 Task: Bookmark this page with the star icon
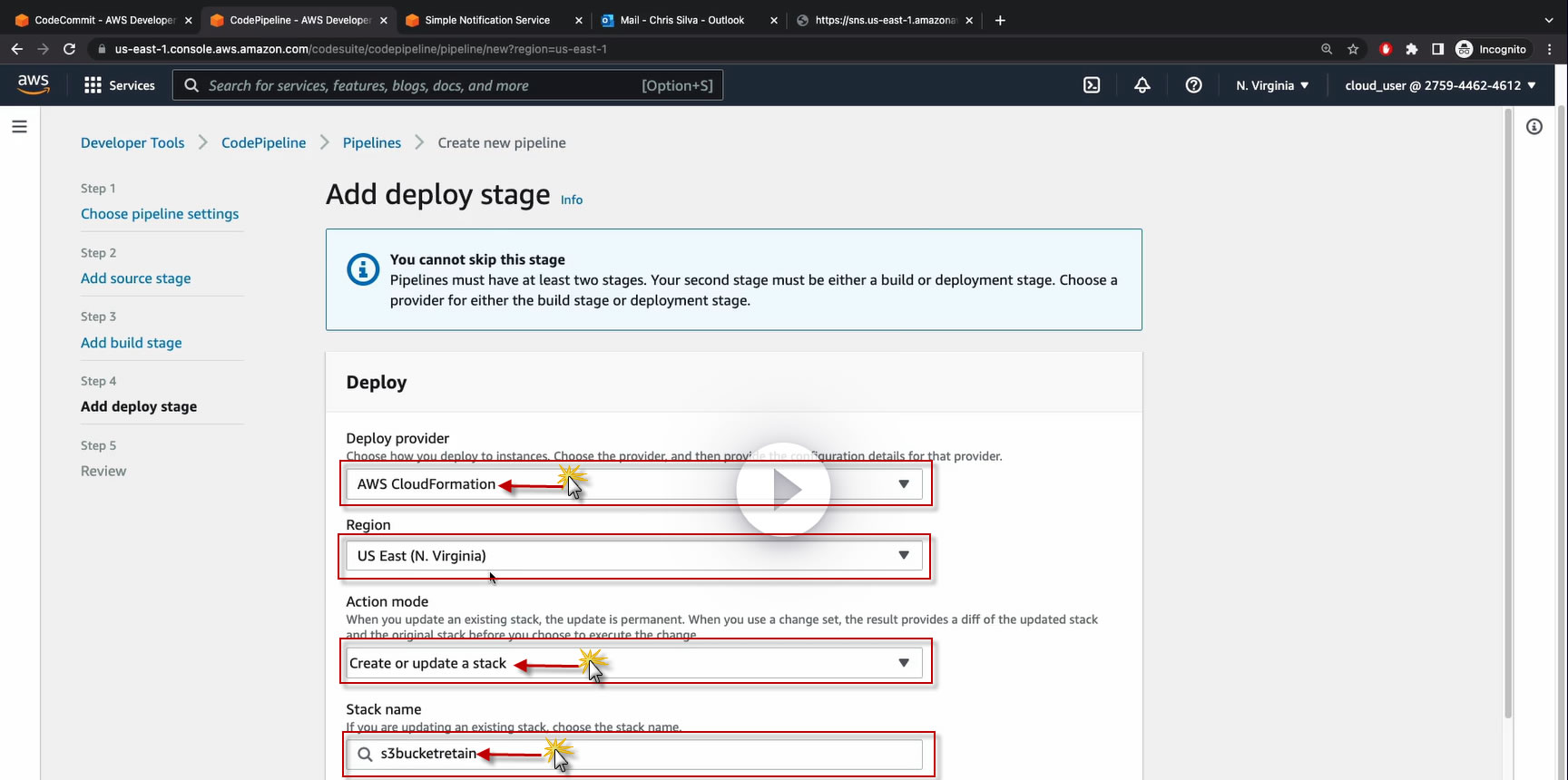click(x=1353, y=49)
